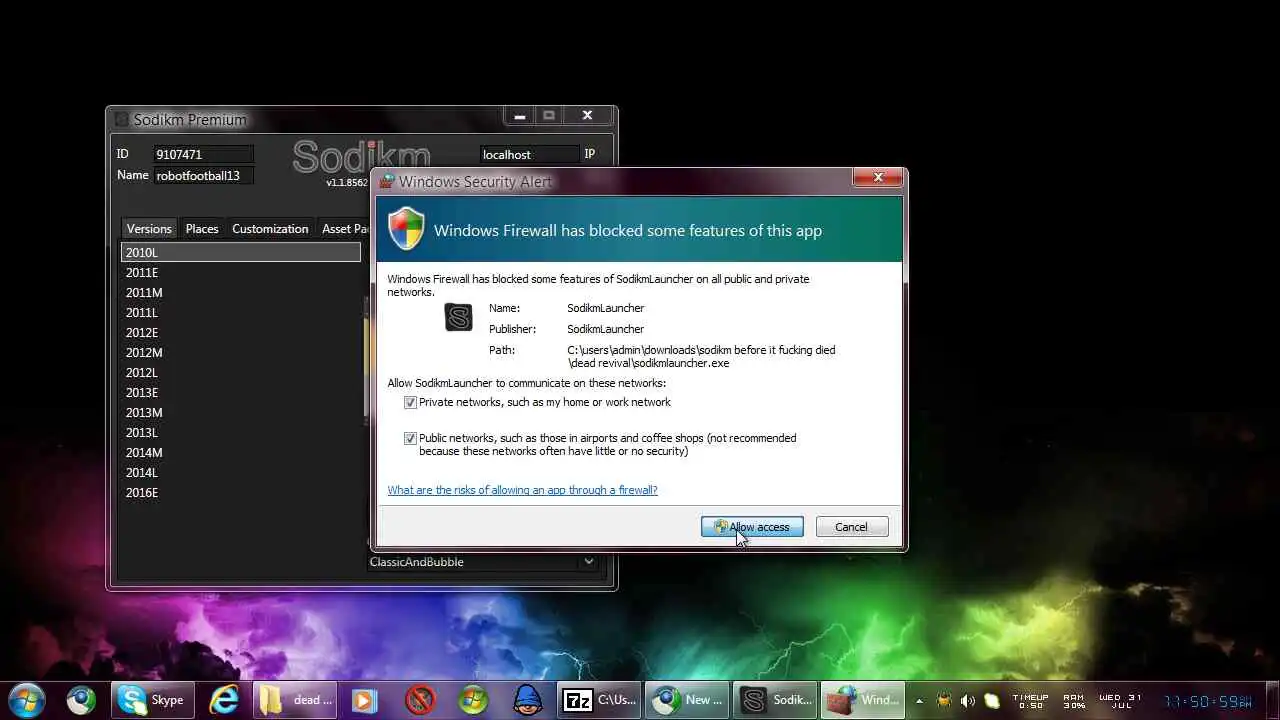Cancel the Windows Security Alert dialog
This screenshot has height=720, width=1280.
852,527
